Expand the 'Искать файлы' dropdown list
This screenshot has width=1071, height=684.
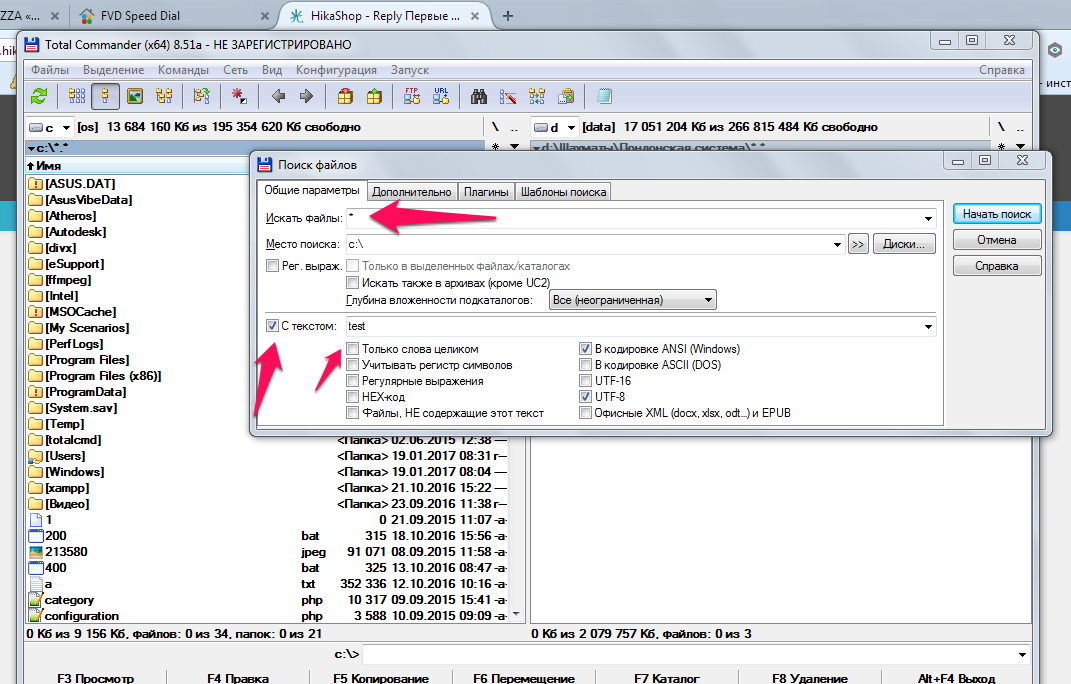pyautogui.click(x=929, y=218)
